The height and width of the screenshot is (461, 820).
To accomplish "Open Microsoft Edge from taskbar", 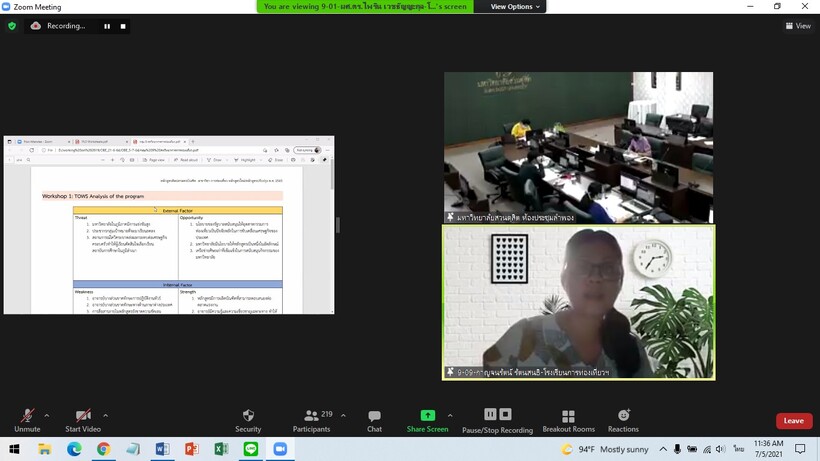I will (74, 449).
